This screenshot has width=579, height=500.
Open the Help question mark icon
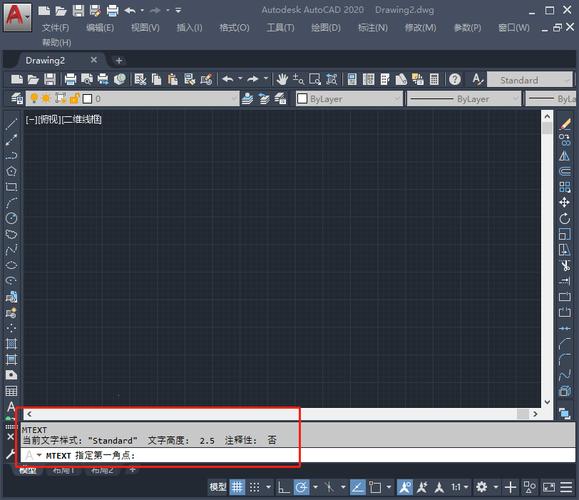(x=455, y=79)
